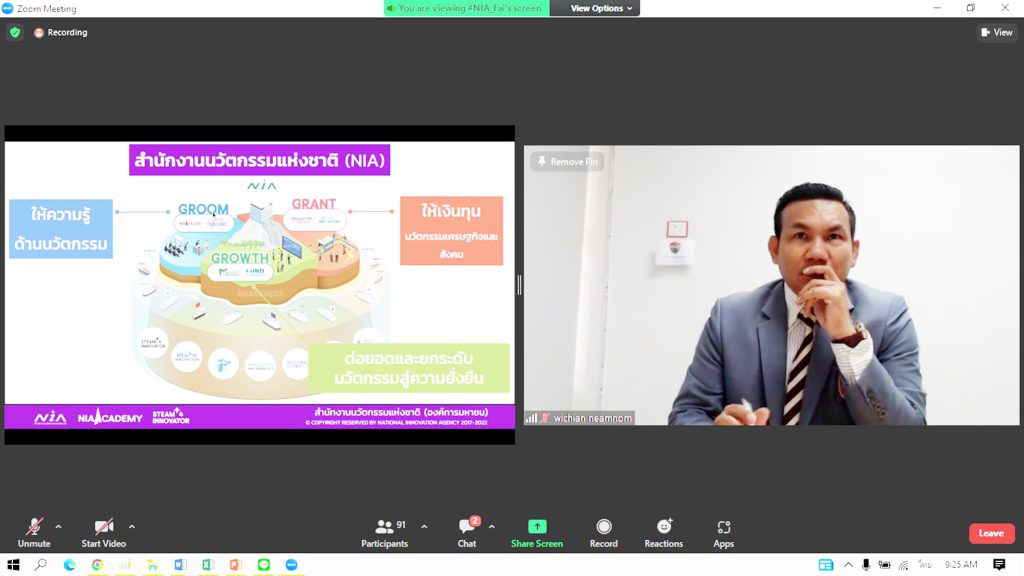
Task: Expand chat options chevron
Action: tap(492, 526)
